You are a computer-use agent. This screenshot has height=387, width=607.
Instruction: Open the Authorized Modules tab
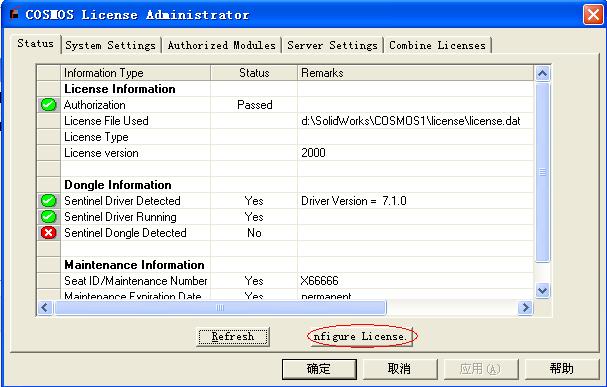tap(221, 45)
